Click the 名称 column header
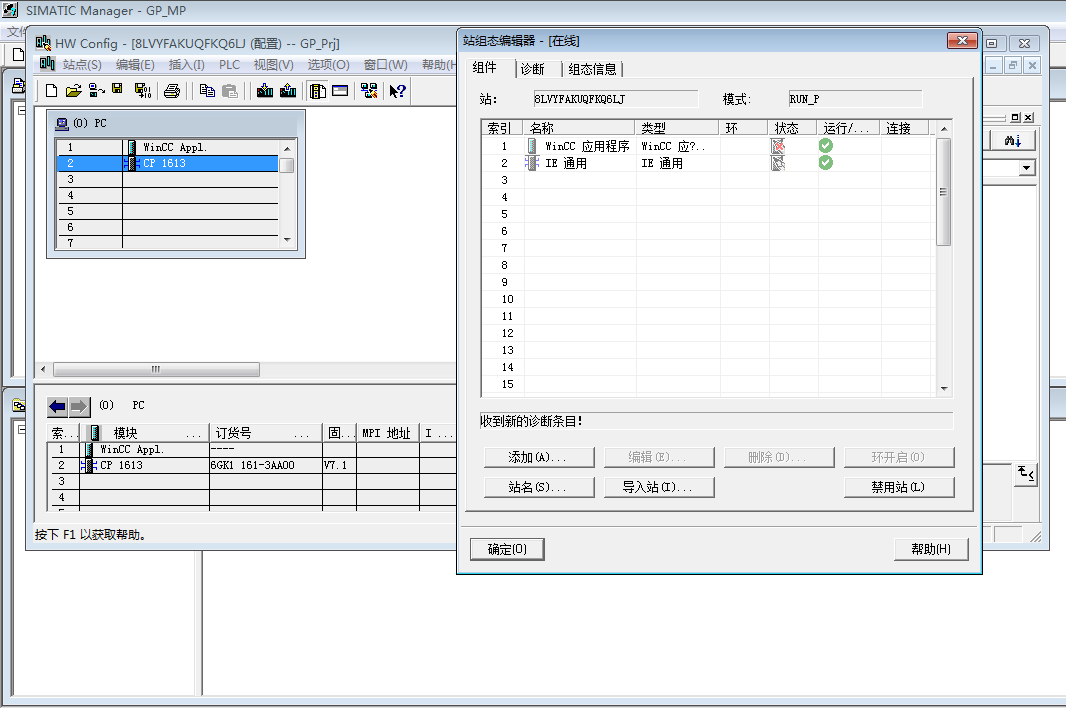 pos(579,128)
